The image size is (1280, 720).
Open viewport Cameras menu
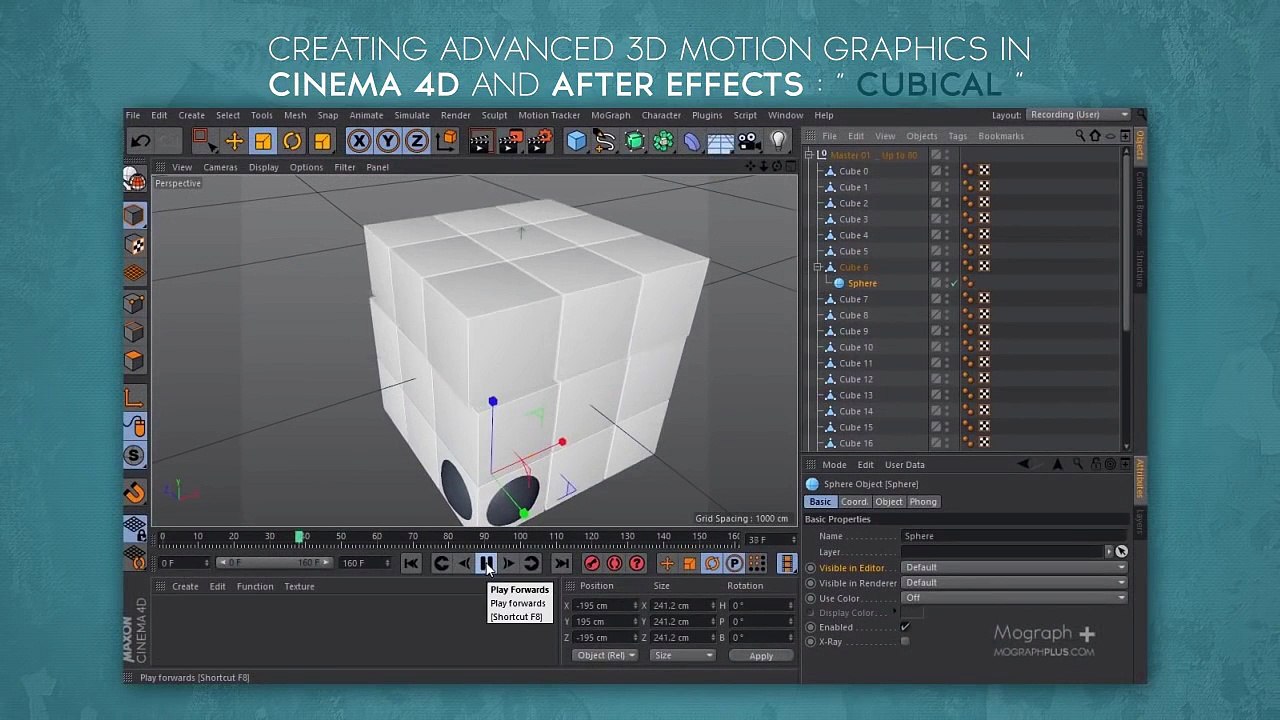click(x=220, y=167)
